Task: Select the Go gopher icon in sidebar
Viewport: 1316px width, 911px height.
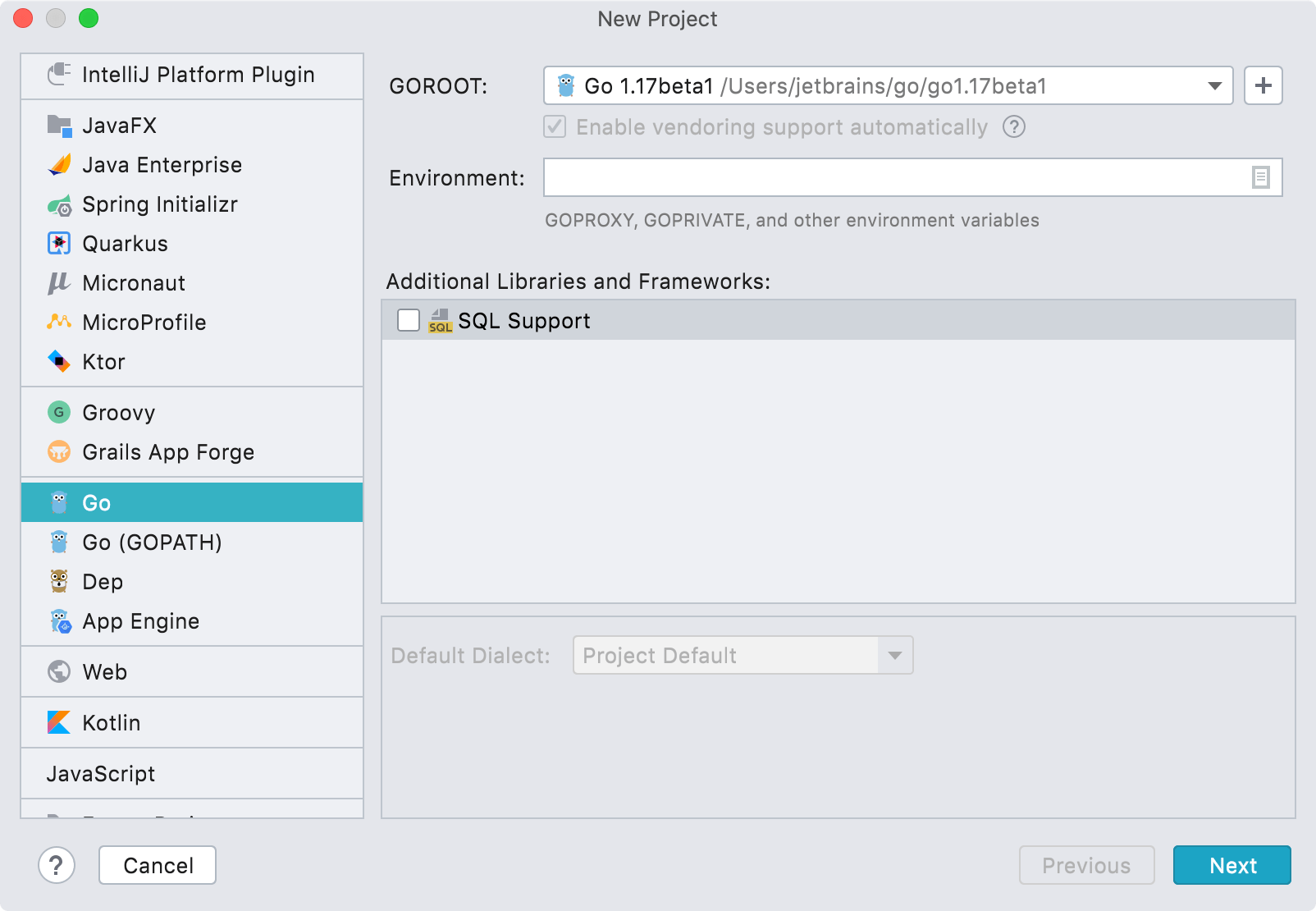Action: [x=58, y=502]
